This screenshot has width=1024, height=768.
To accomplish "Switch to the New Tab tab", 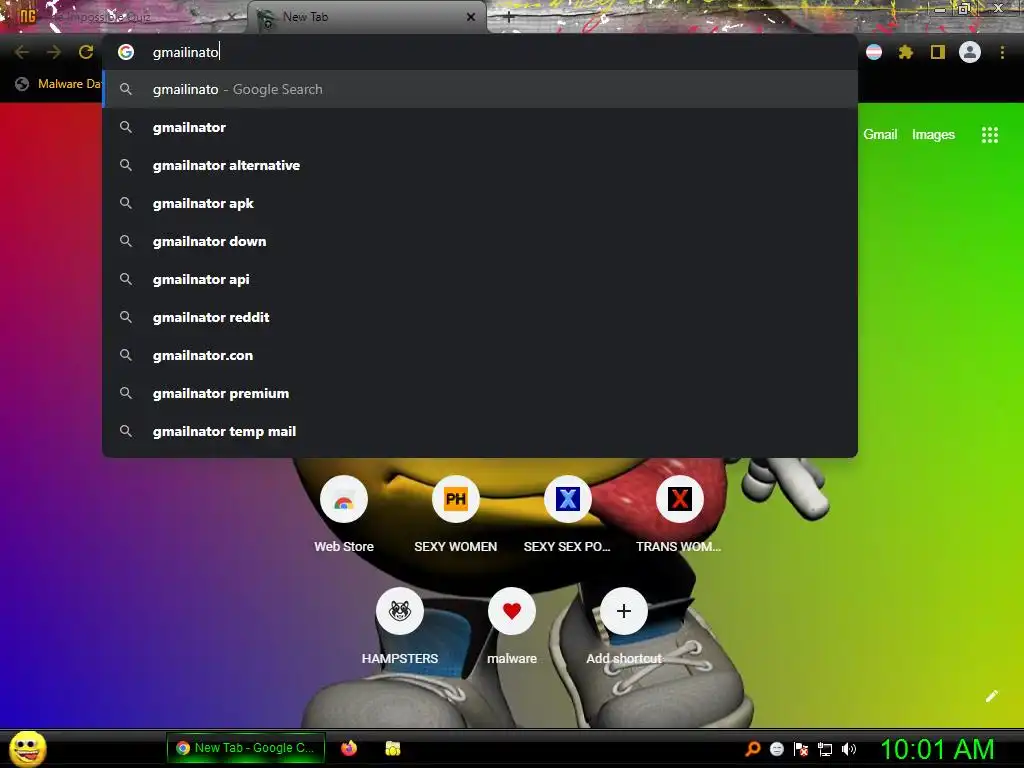I will click(366, 18).
